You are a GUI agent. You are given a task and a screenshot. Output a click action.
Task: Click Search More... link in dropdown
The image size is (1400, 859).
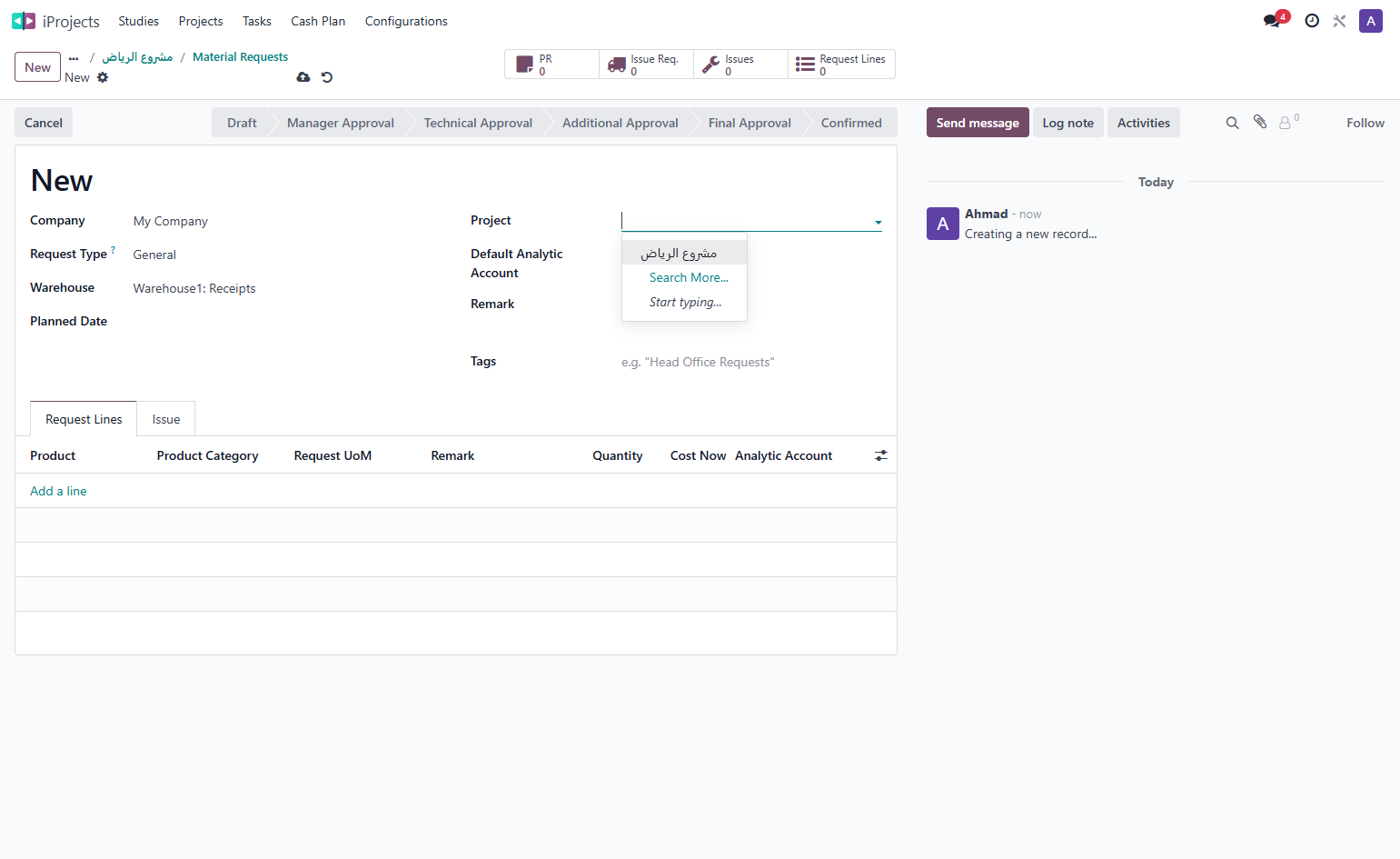pyautogui.click(x=689, y=277)
